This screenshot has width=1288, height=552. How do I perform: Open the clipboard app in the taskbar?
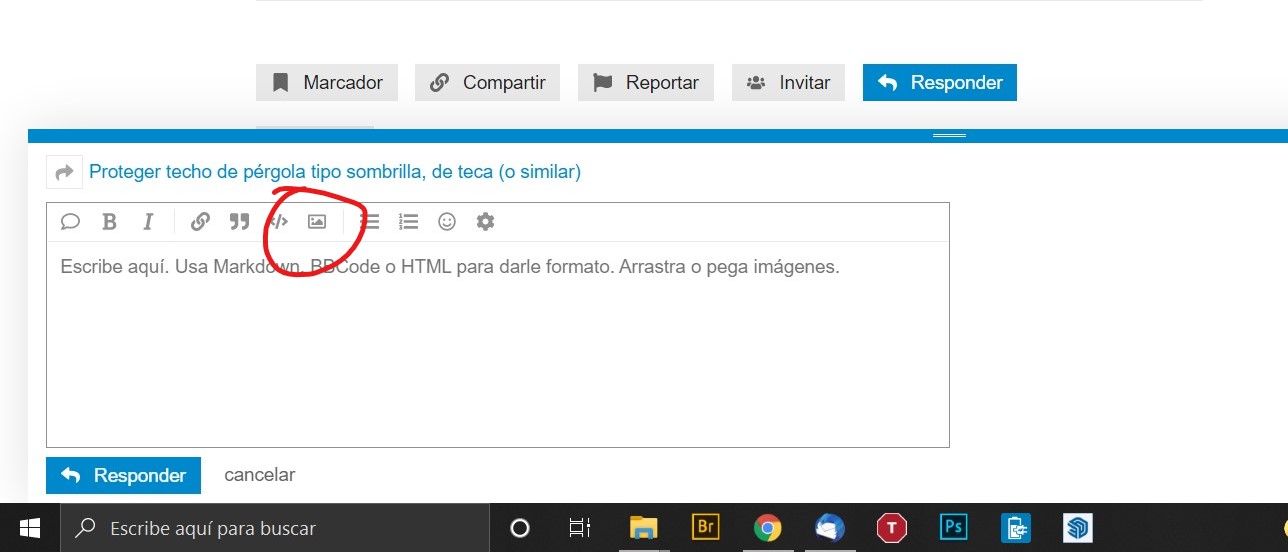click(1016, 528)
